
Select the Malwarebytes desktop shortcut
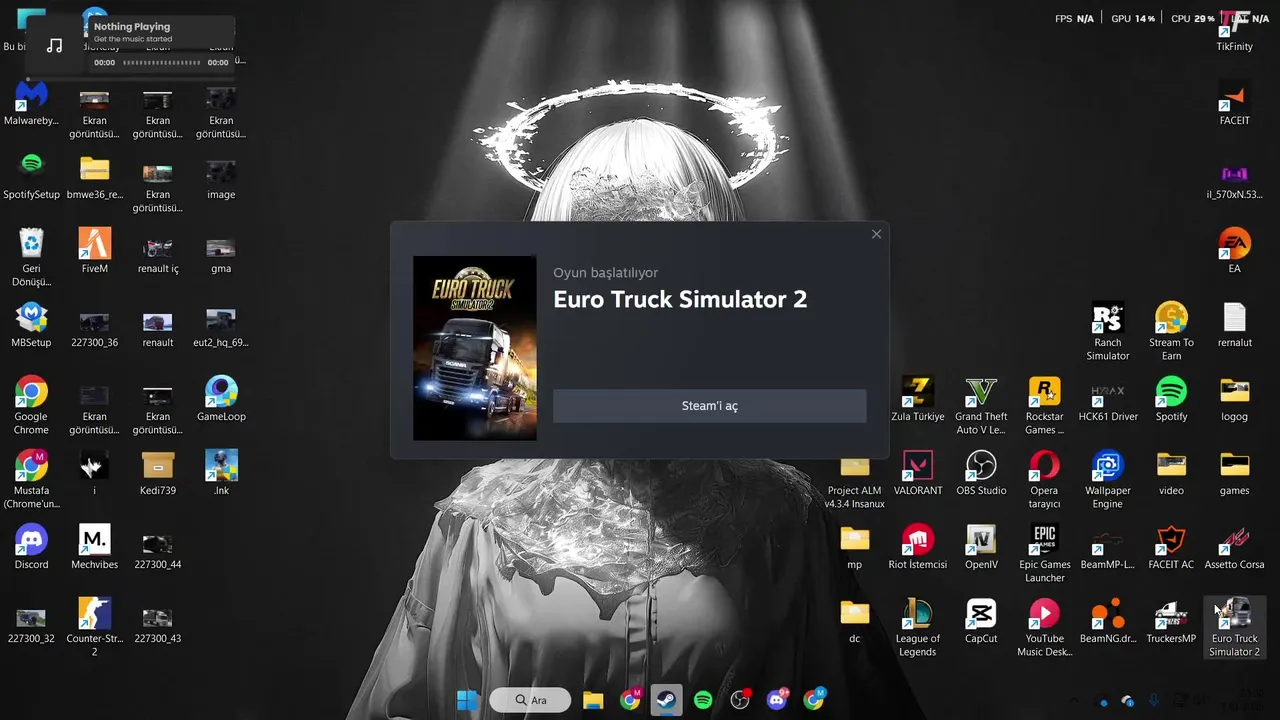click(x=31, y=104)
